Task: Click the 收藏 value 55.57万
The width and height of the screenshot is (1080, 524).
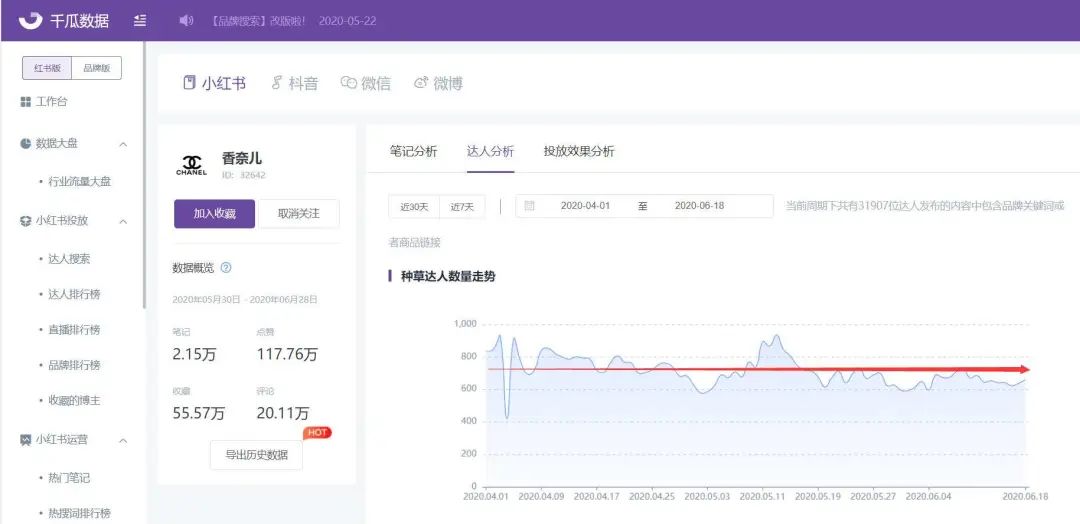Action: 198,413
